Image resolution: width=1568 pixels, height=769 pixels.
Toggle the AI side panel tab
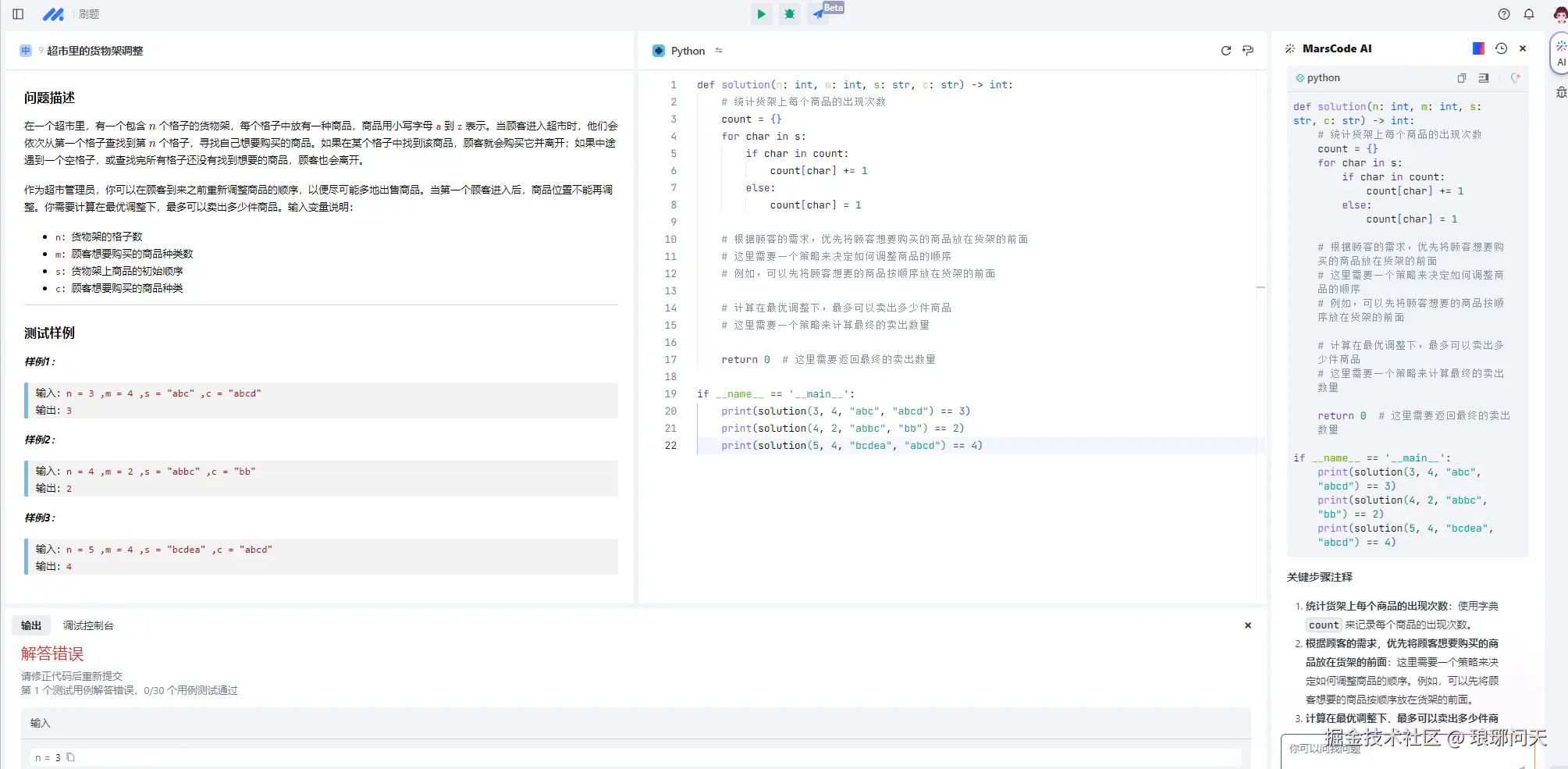tap(1561, 53)
